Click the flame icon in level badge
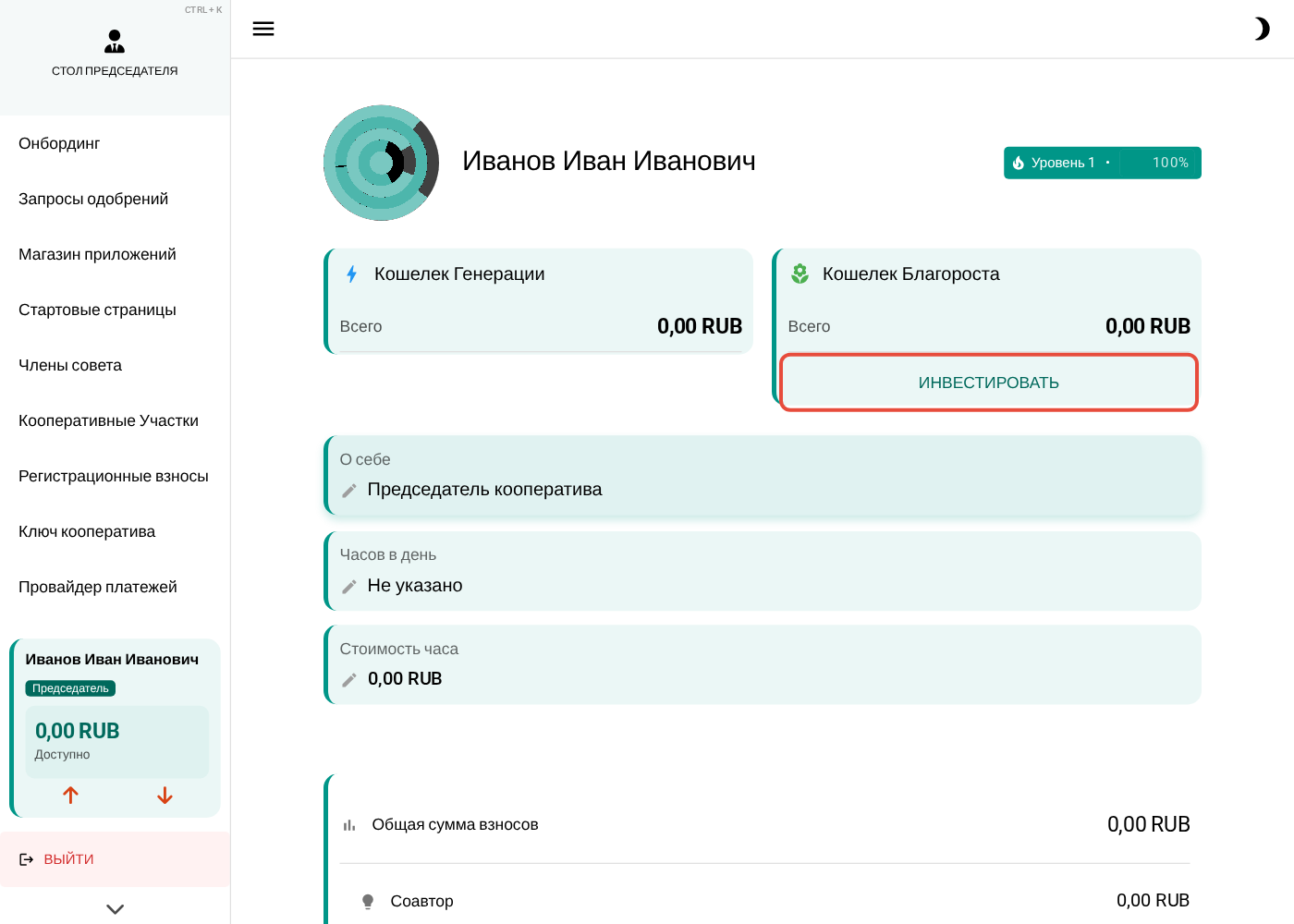Image resolution: width=1294 pixels, height=924 pixels. (x=1019, y=163)
